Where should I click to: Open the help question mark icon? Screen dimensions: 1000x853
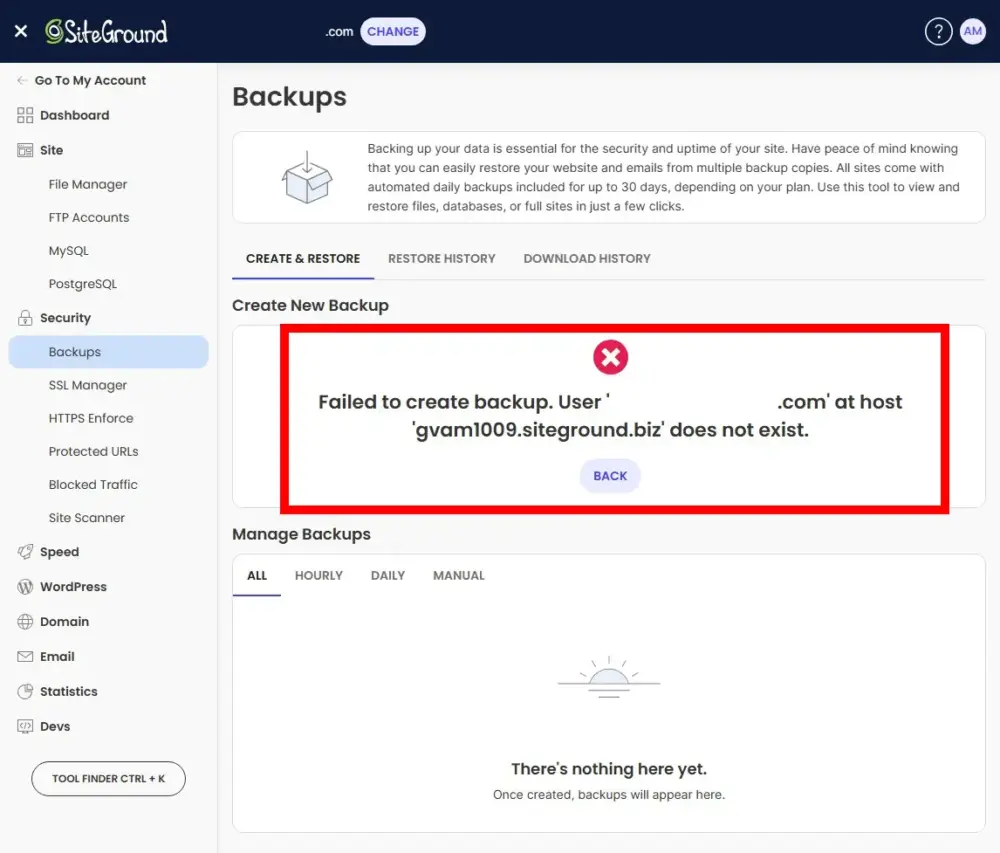tap(938, 31)
